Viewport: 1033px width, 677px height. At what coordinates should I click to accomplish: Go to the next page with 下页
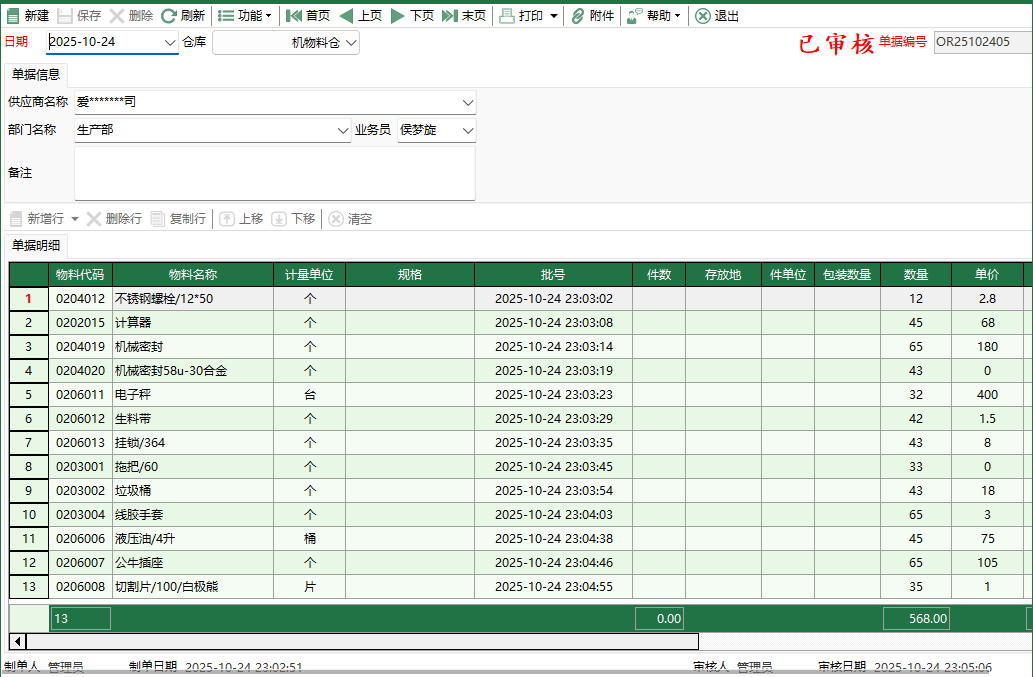point(414,15)
